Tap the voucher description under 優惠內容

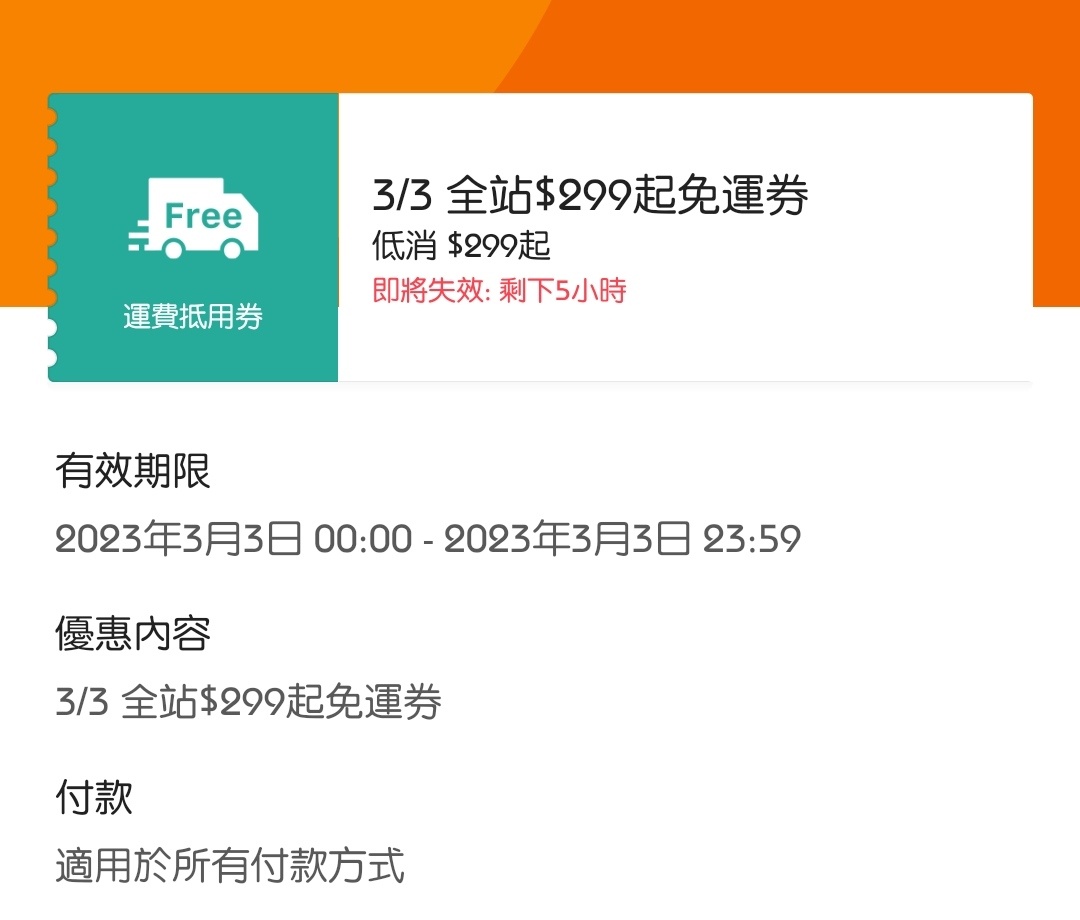pos(248,702)
